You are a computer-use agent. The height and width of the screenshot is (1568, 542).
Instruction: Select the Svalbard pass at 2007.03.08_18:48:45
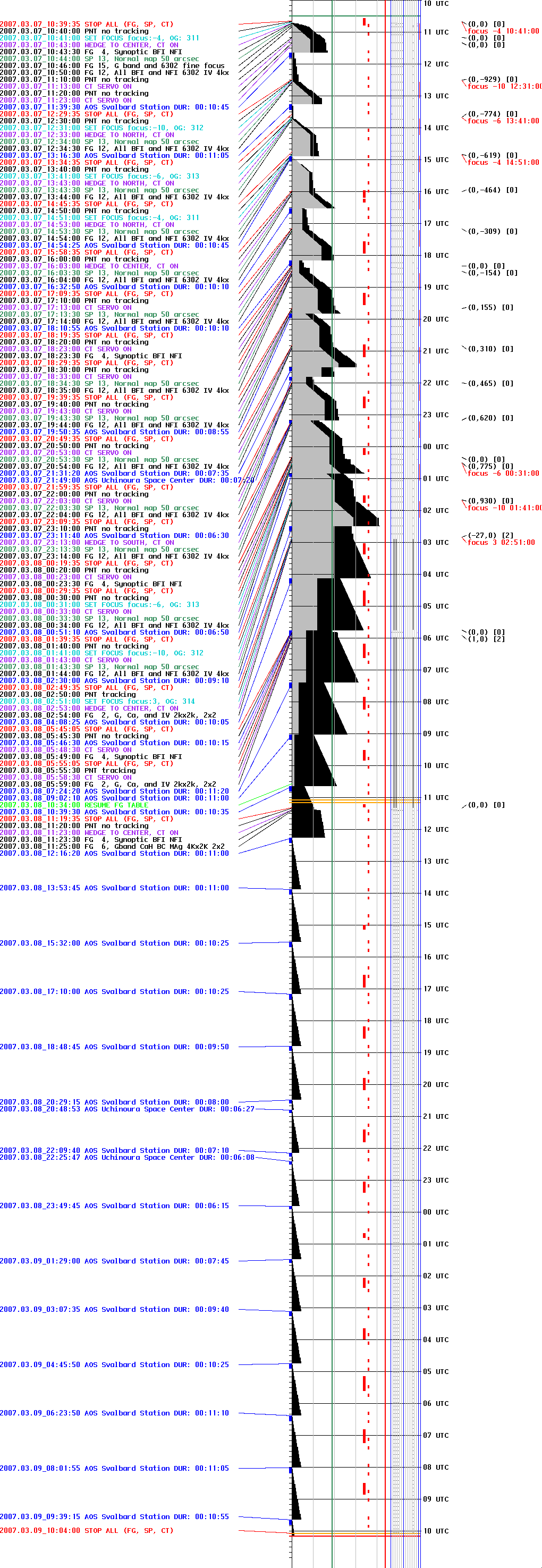pyautogui.click(x=114, y=1047)
